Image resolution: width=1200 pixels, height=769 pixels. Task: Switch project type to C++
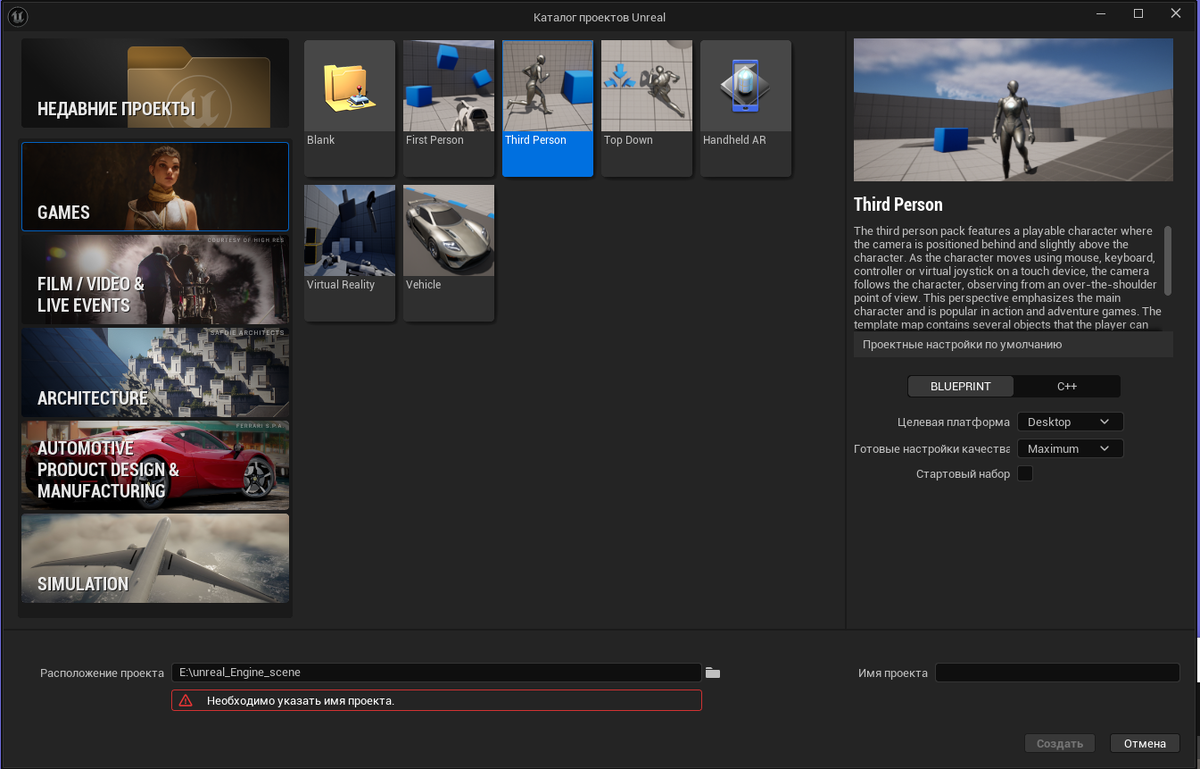click(1067, 386)
